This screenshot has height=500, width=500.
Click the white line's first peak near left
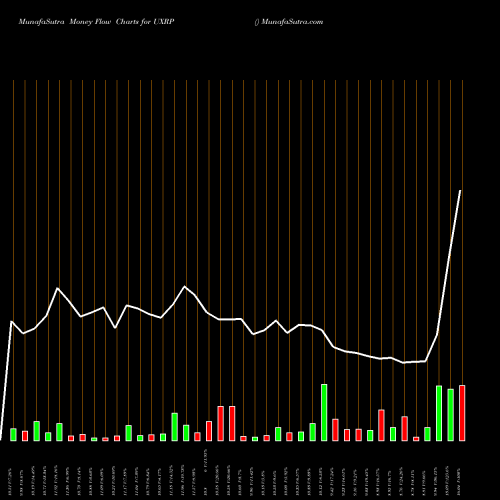[x=58, y=288]
